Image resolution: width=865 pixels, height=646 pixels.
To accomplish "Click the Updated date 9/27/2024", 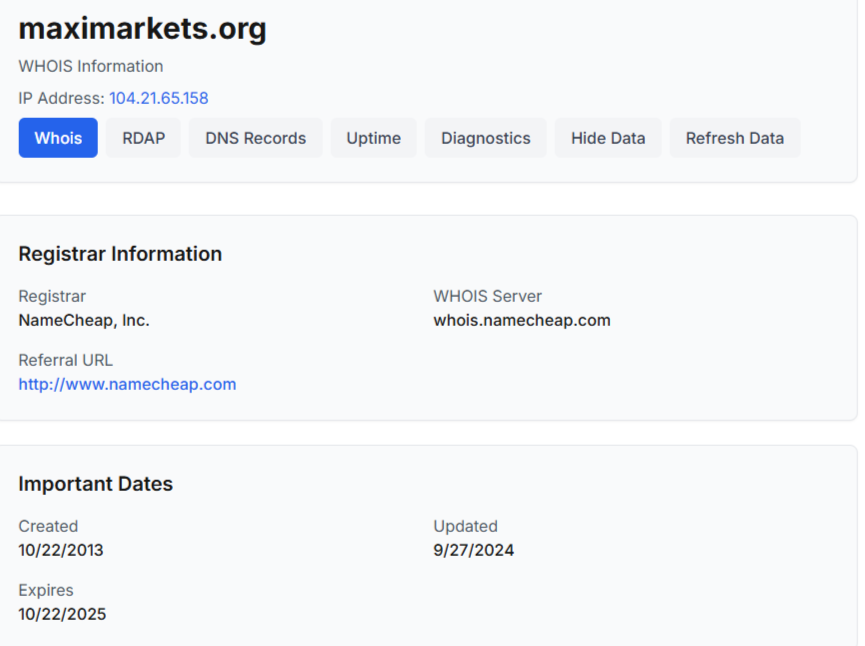I will coord(473,550).
